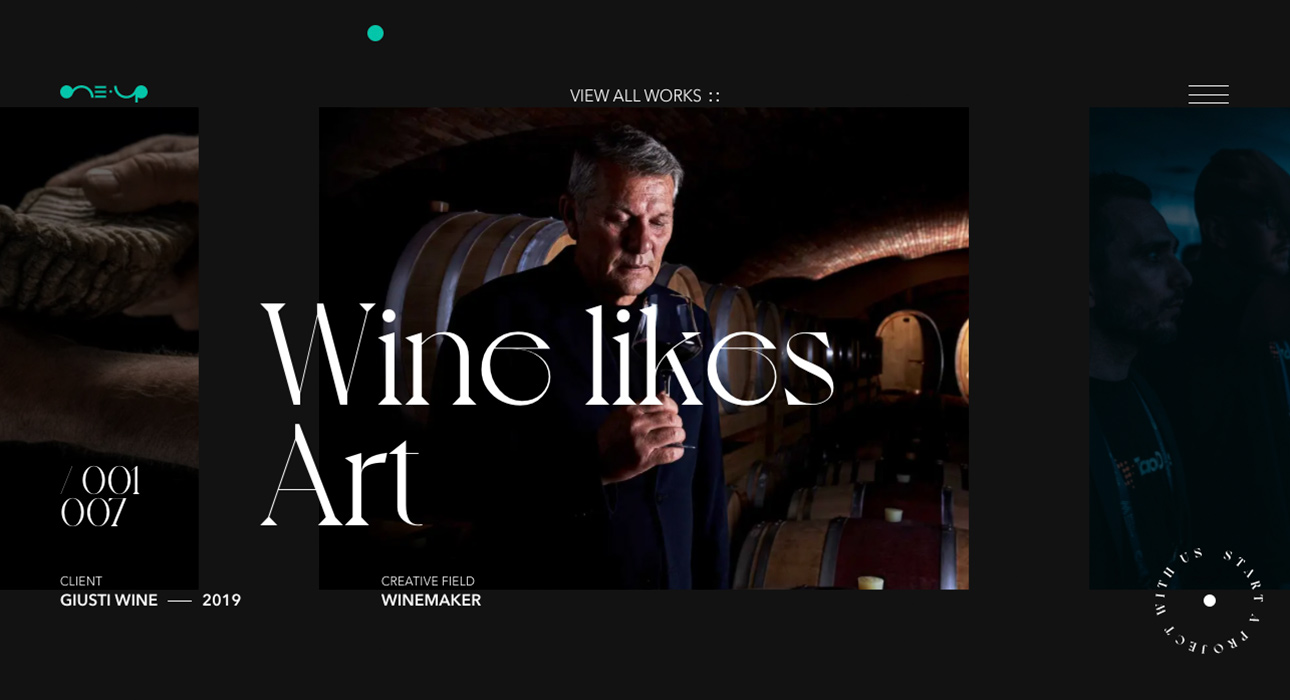Viewport: 1290px width, 700px height.
Task: Click the 001 current slide number
Action: pos(111,481)
